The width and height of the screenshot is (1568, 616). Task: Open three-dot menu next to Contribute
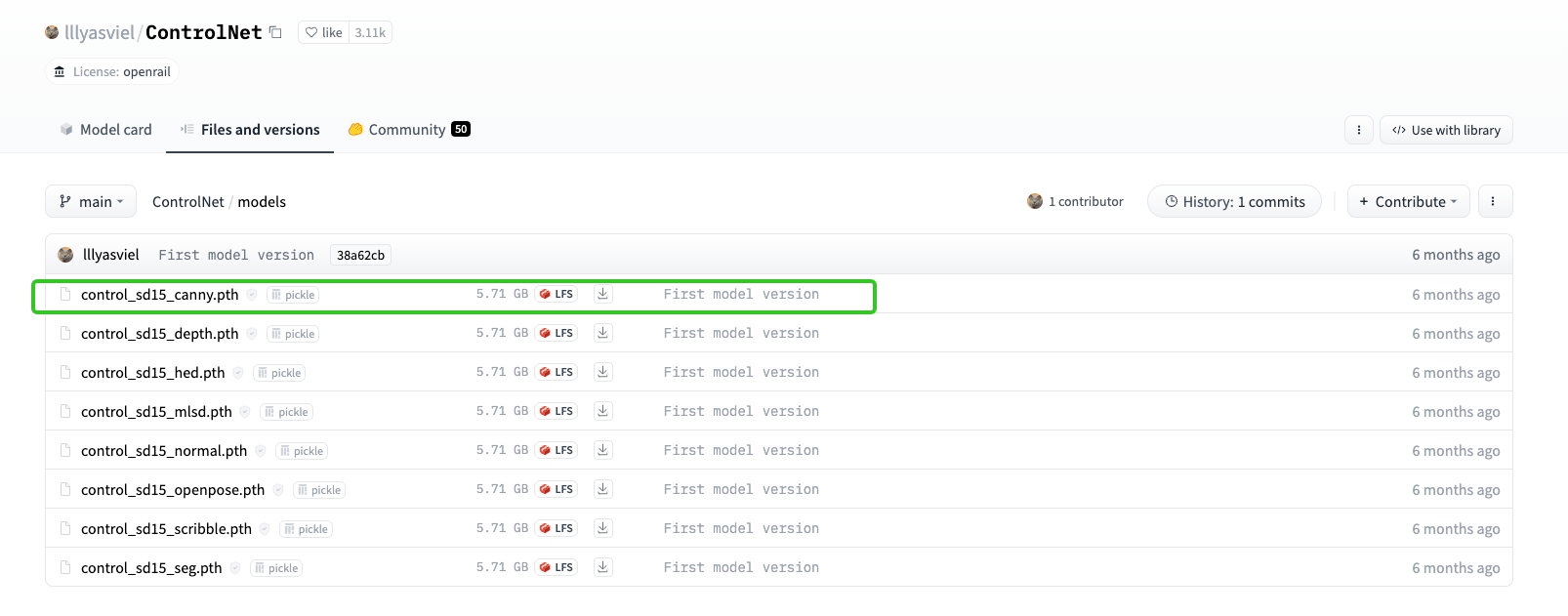[x=1493, y=202]
